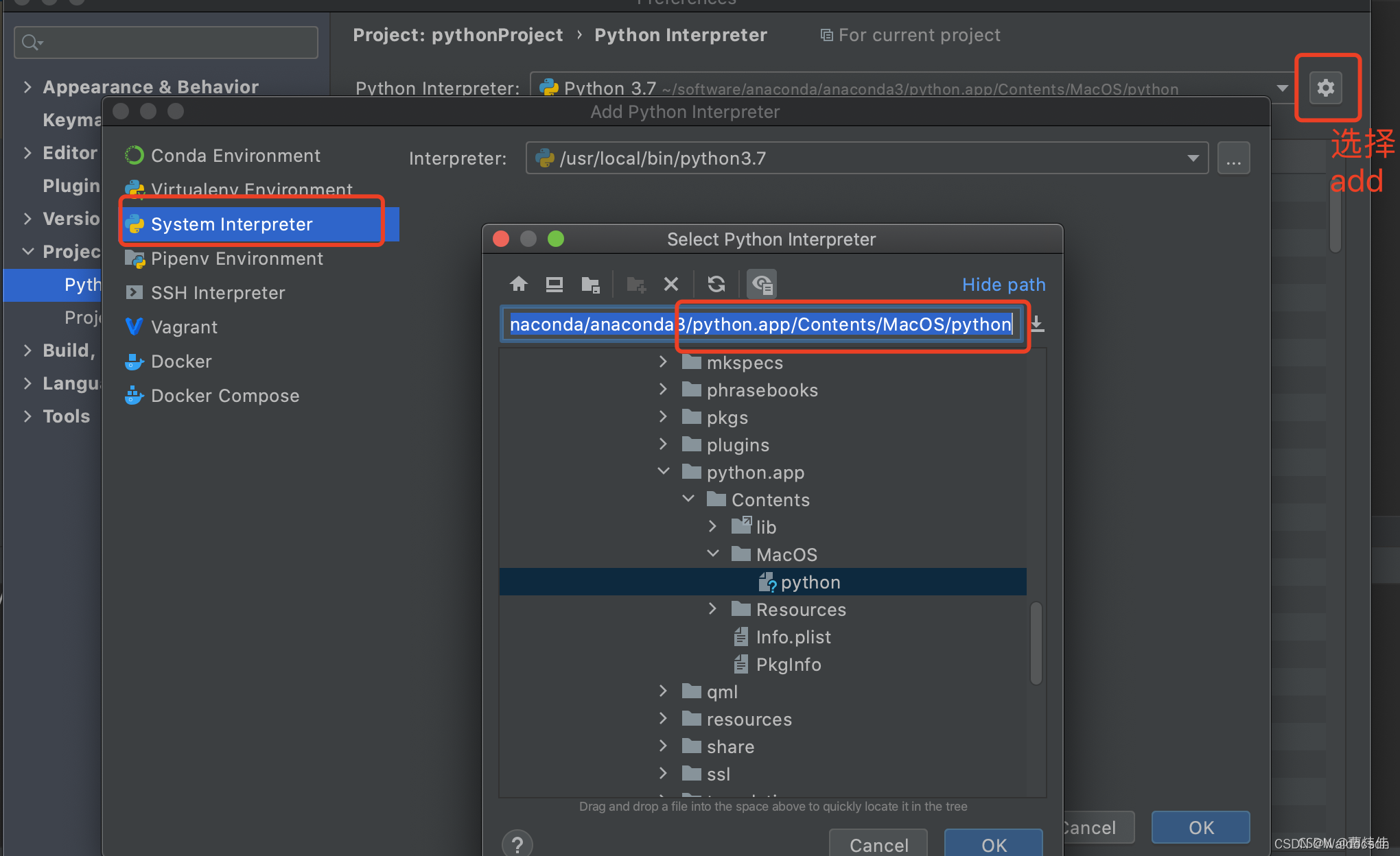Click the Project directory folder icon
Image resolution: width=1400 pixels, height=856 pixels.
pyautogui.click(x=590, y=284)
